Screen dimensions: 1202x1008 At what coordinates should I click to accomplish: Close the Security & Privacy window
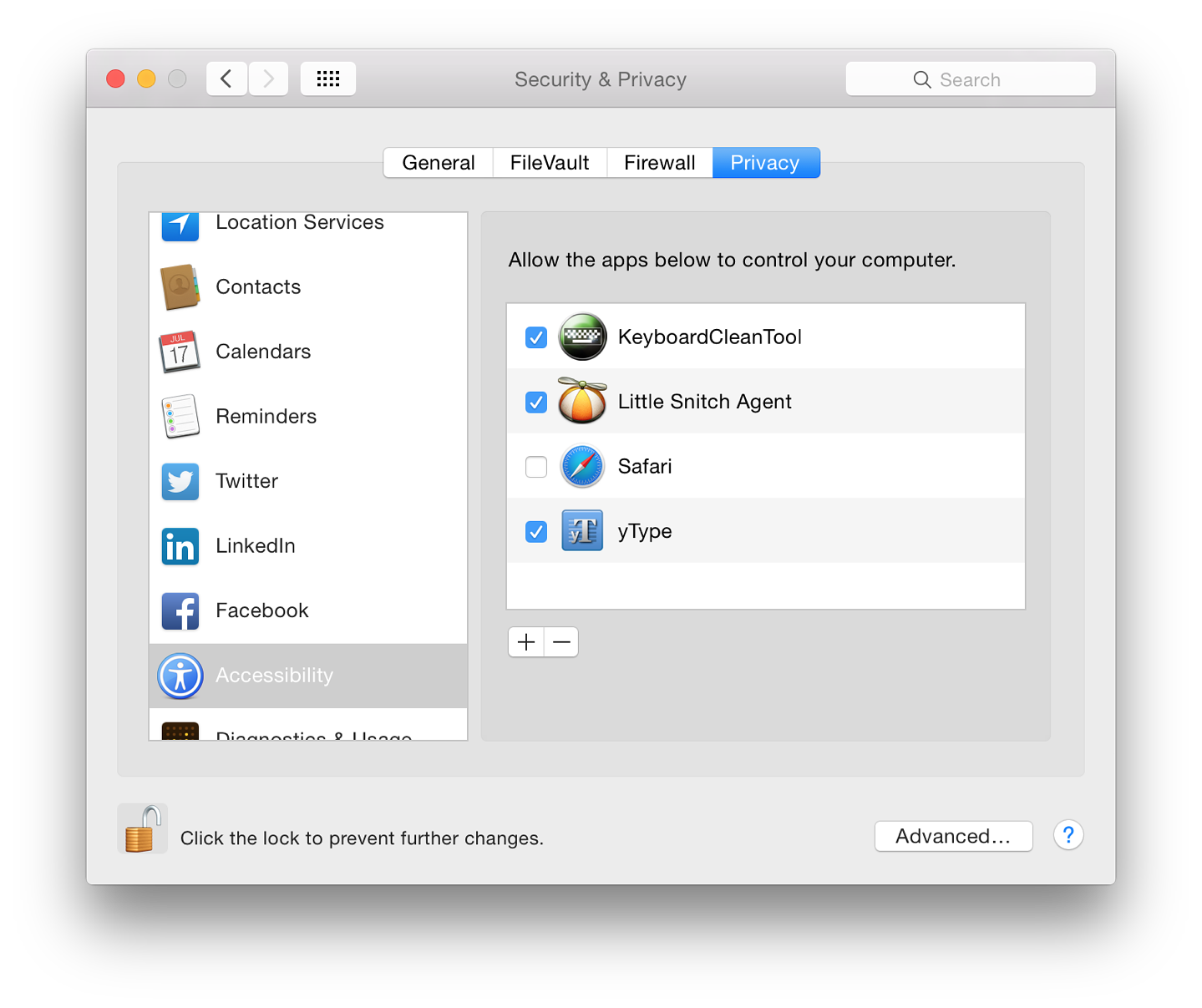116,79
